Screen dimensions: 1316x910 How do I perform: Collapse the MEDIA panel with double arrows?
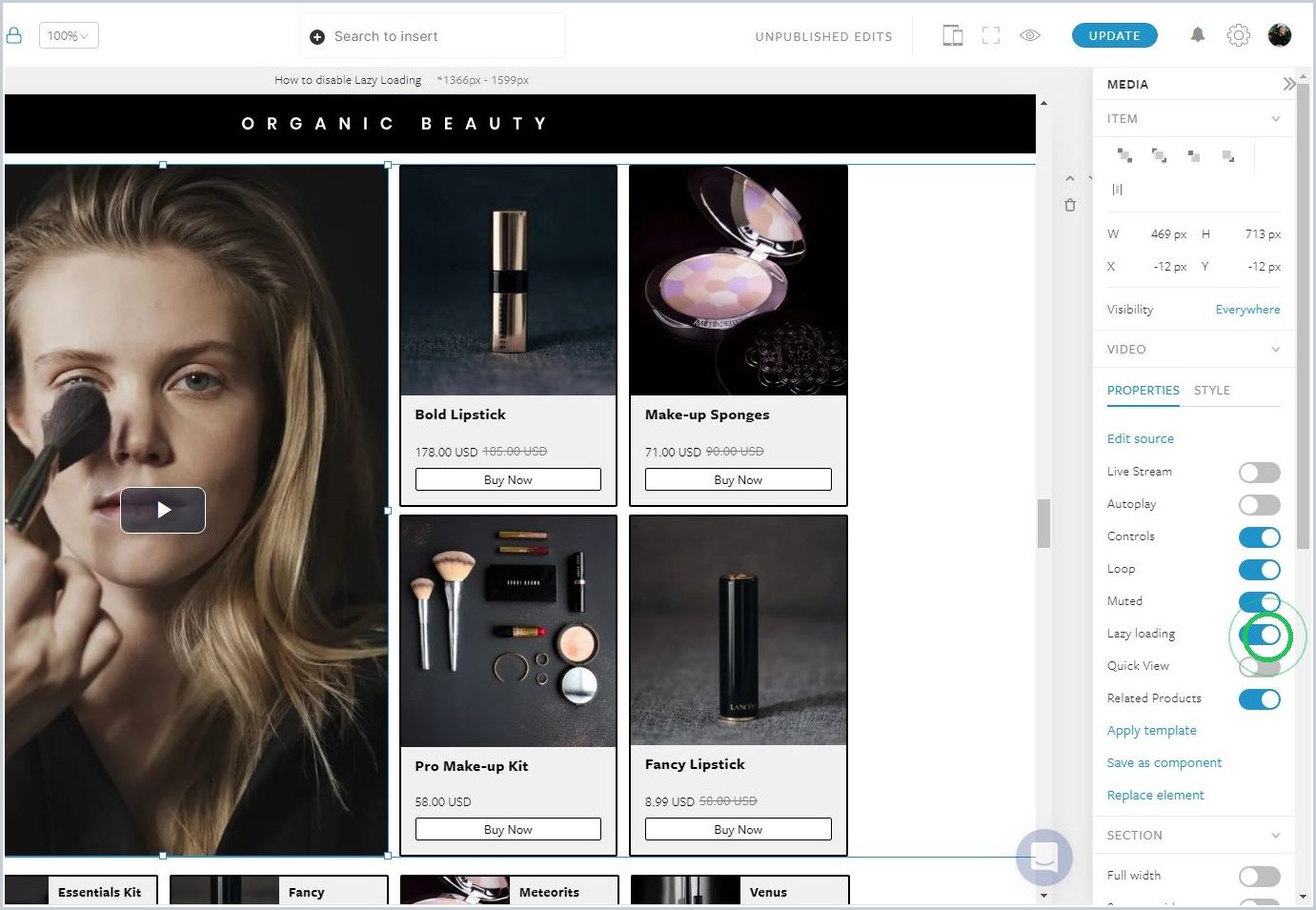click(x=1288, y=84)
